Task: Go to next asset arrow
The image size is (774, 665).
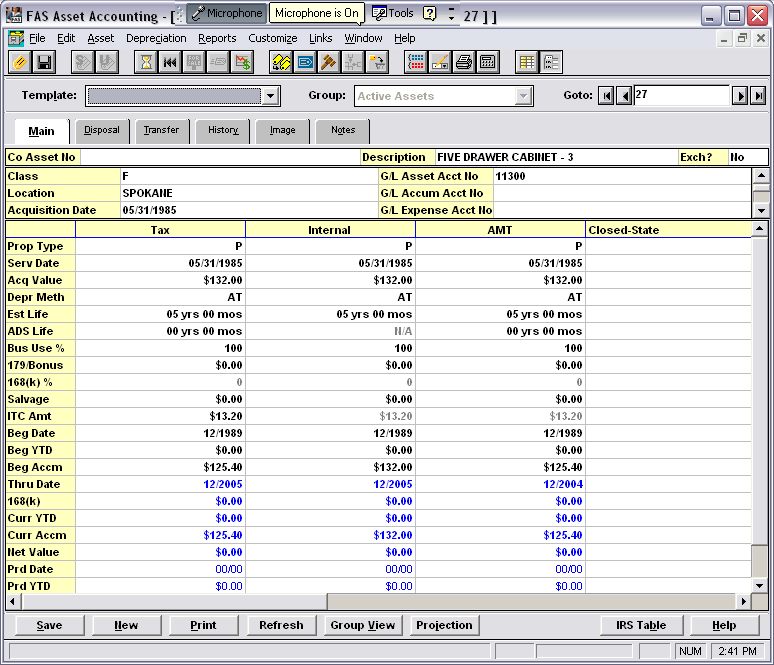Action: pos(740,96)
